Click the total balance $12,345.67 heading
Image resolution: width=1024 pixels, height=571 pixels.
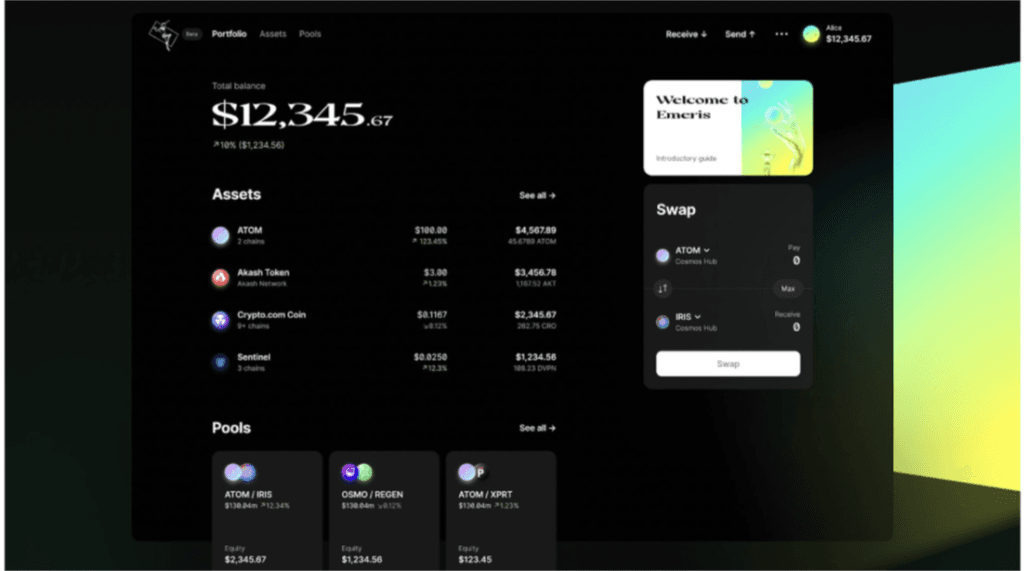[302, 114]
